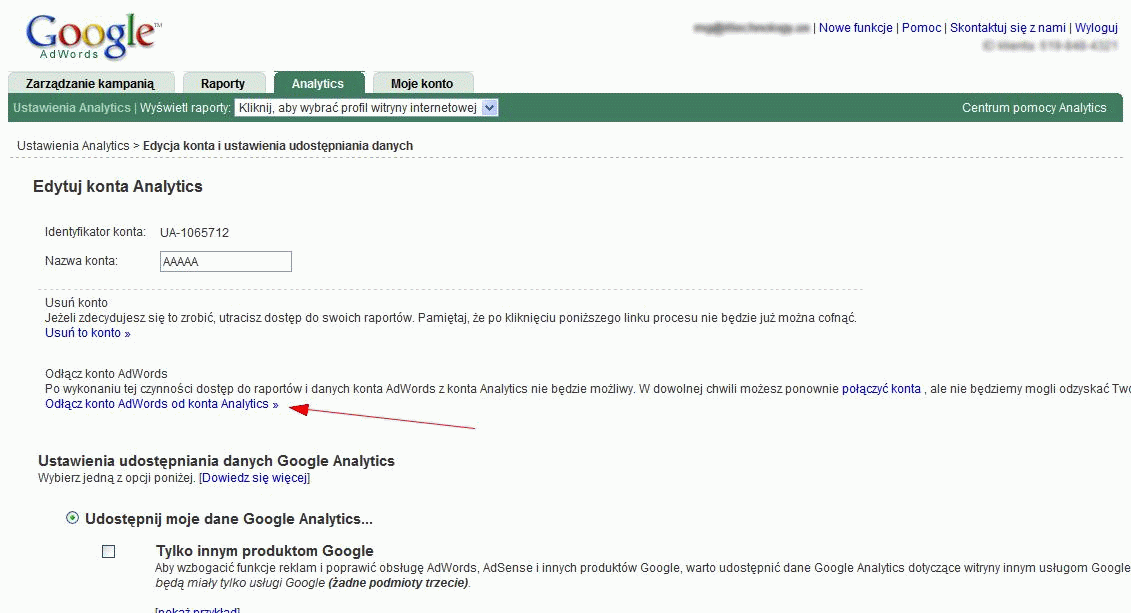Check the Tylko innym produktom Google checkbox
Viewport: 1131px width, 613px height.
coord(108,552)
